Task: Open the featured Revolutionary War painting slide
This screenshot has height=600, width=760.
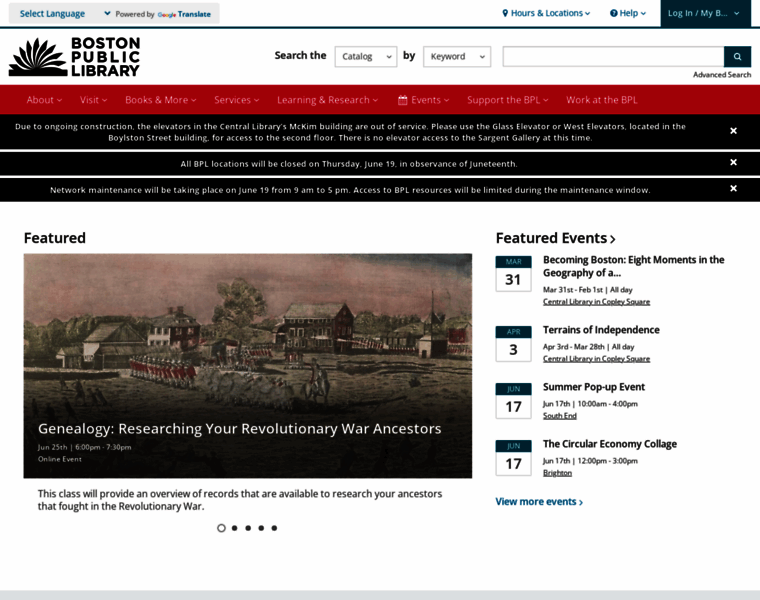Action: click(x=248, y=365)
